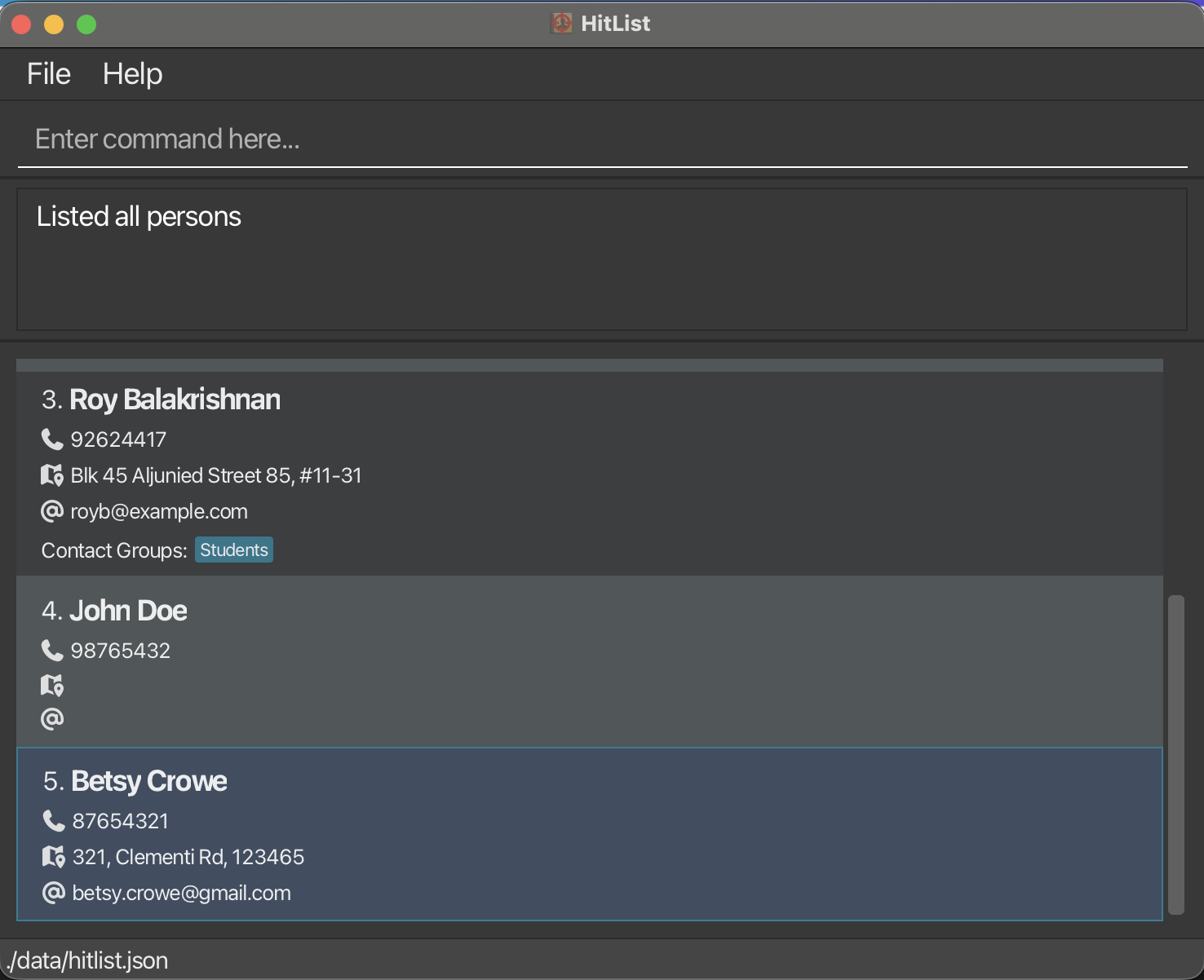The image size is (1204, 980).
Task: Click map icon next to Aljunied Street address
Action: tap(52, 475)
